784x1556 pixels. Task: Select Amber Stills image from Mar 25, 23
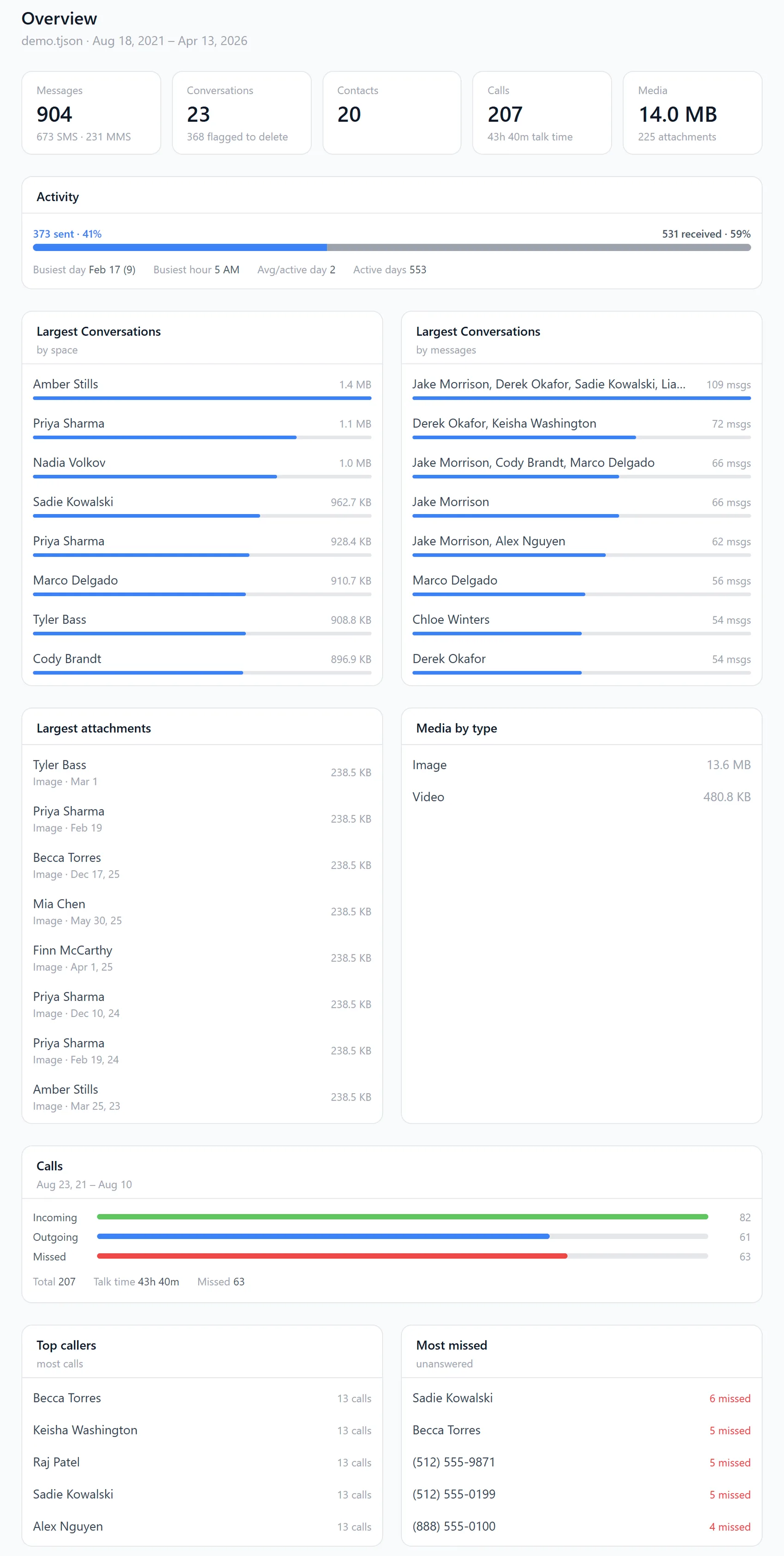click(x=202, y=1097)
